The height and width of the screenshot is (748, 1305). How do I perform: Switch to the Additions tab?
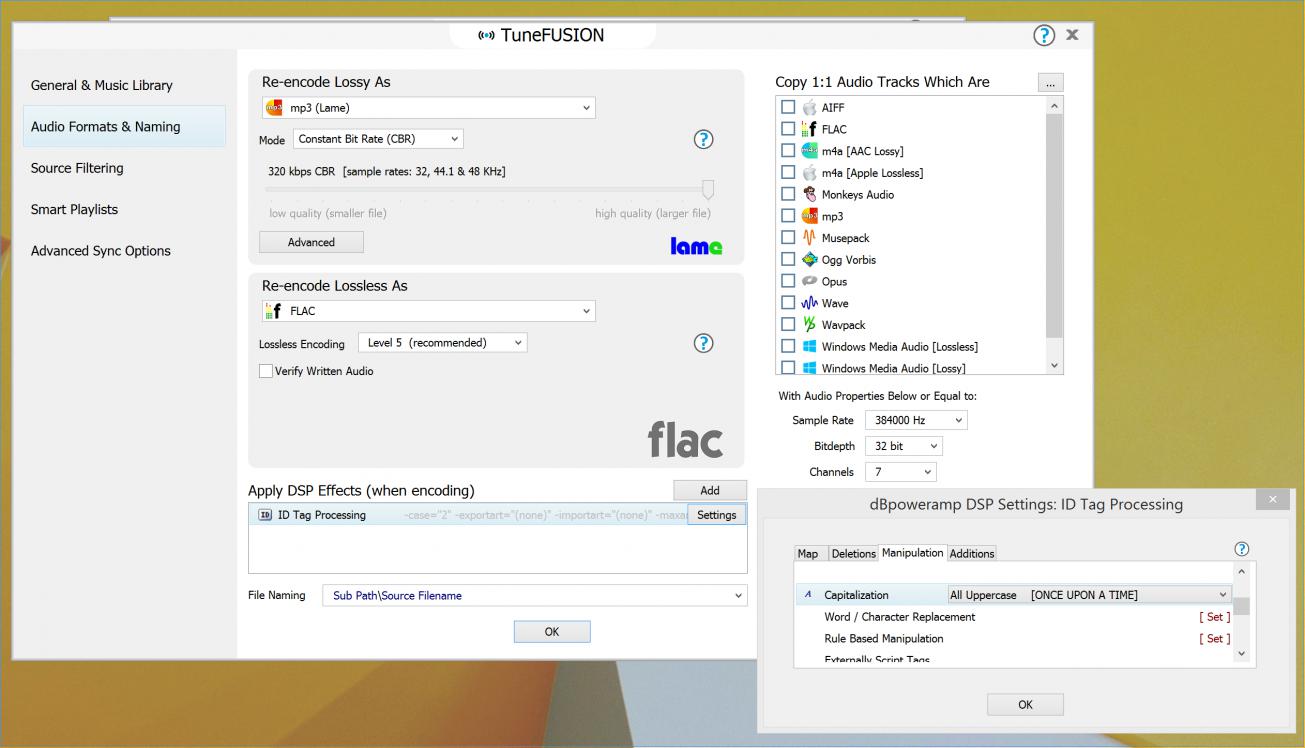pos(972,554)
